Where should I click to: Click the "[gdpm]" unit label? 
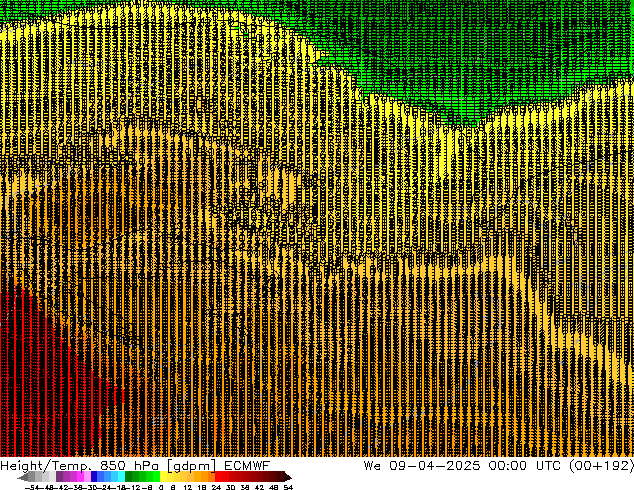(192, 466)
